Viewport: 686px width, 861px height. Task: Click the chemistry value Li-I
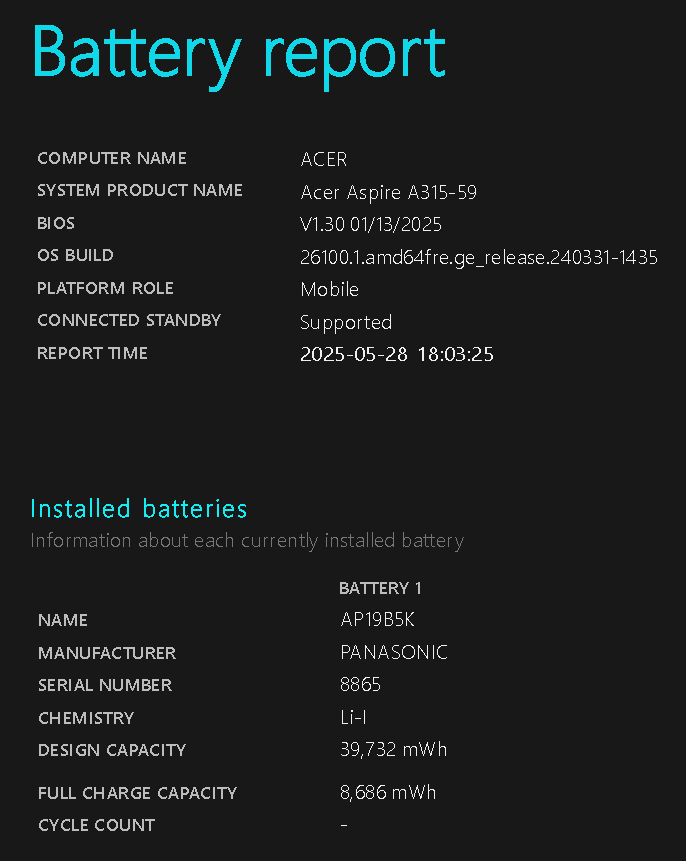pyautogui.click(x=353, y=717)
